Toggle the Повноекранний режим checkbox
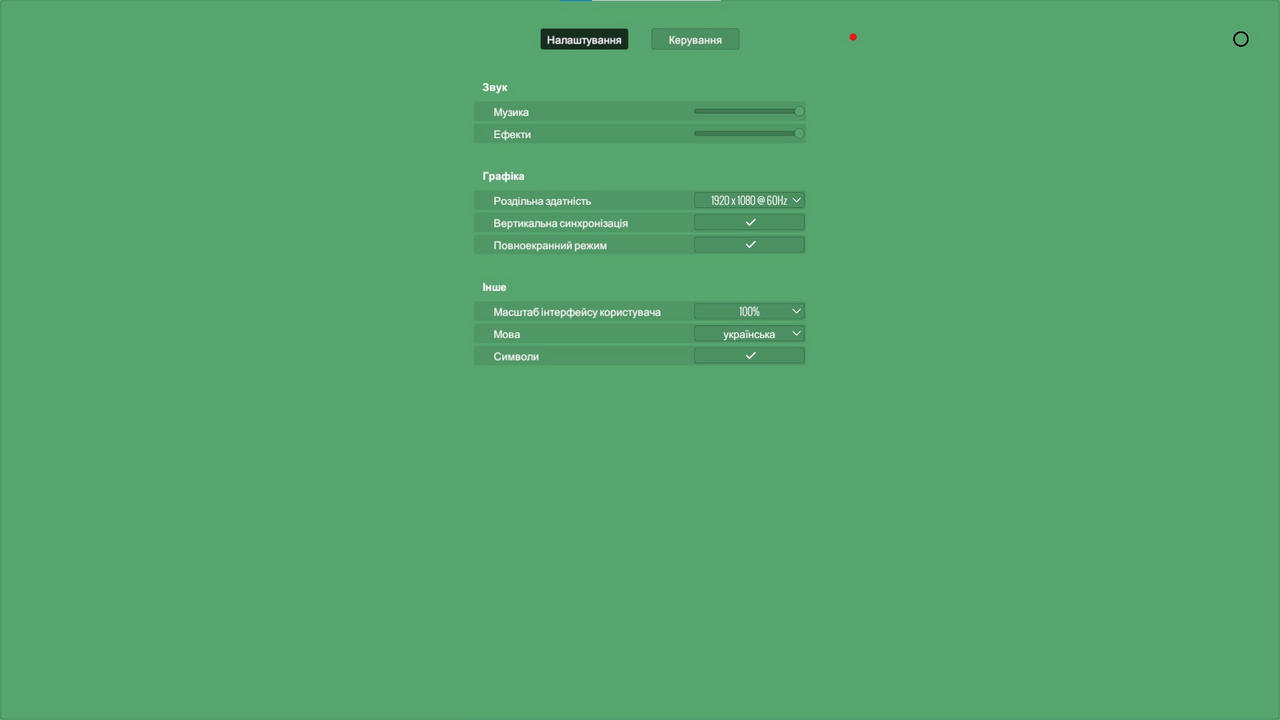The width and height of the screenshot is (1280, 720). click(x=749, y=245)
